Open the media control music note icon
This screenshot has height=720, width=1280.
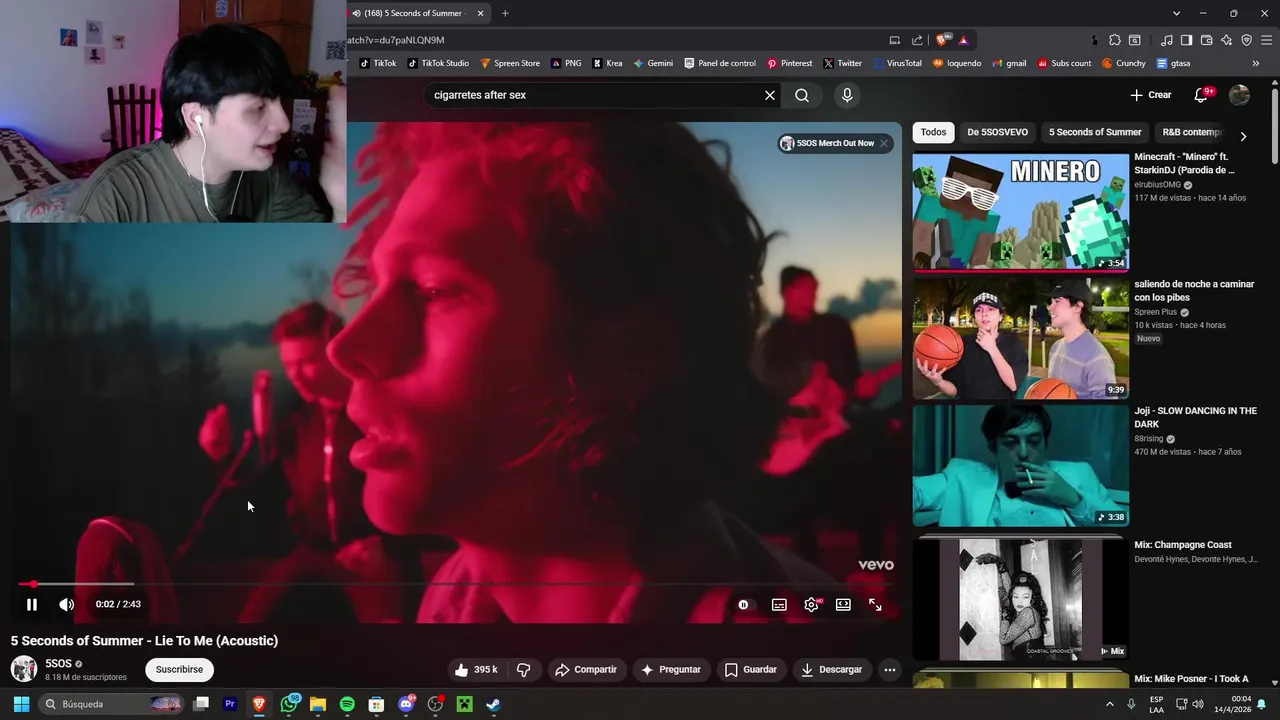point(1166,40)
